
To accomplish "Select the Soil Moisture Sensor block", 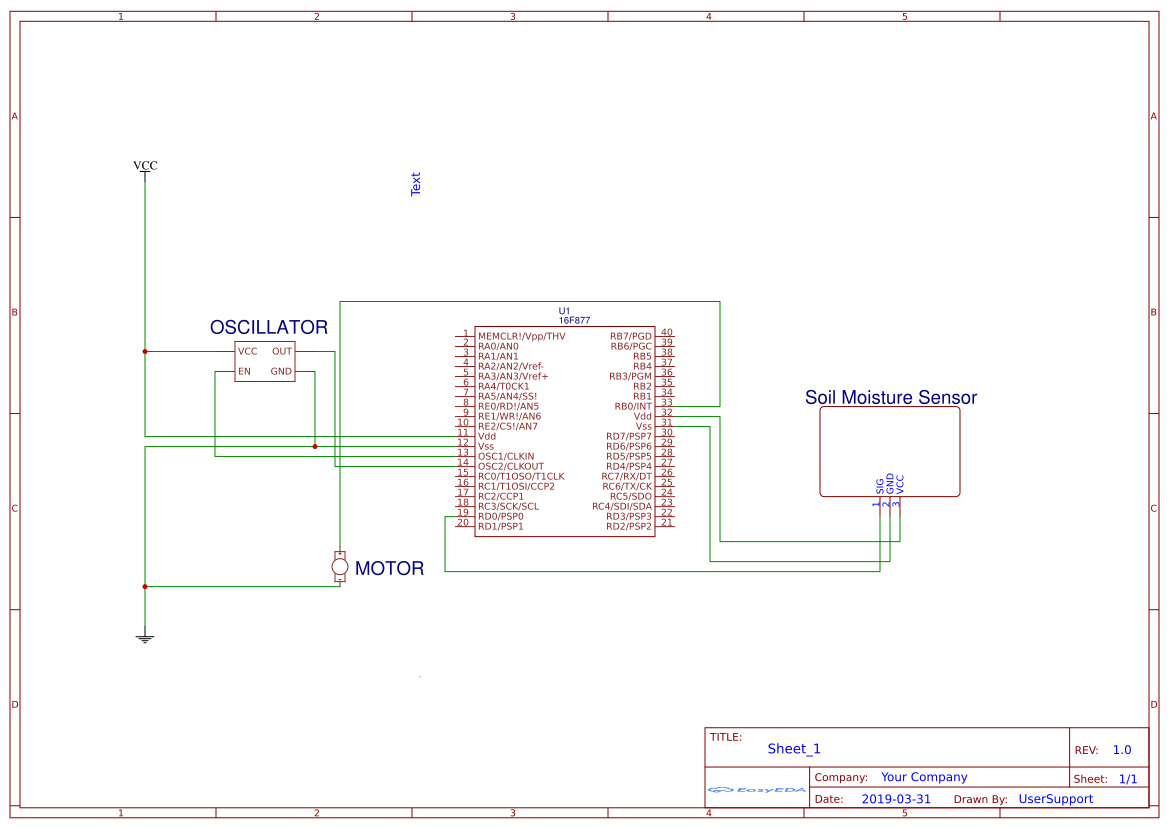I will tap(889, 450).
